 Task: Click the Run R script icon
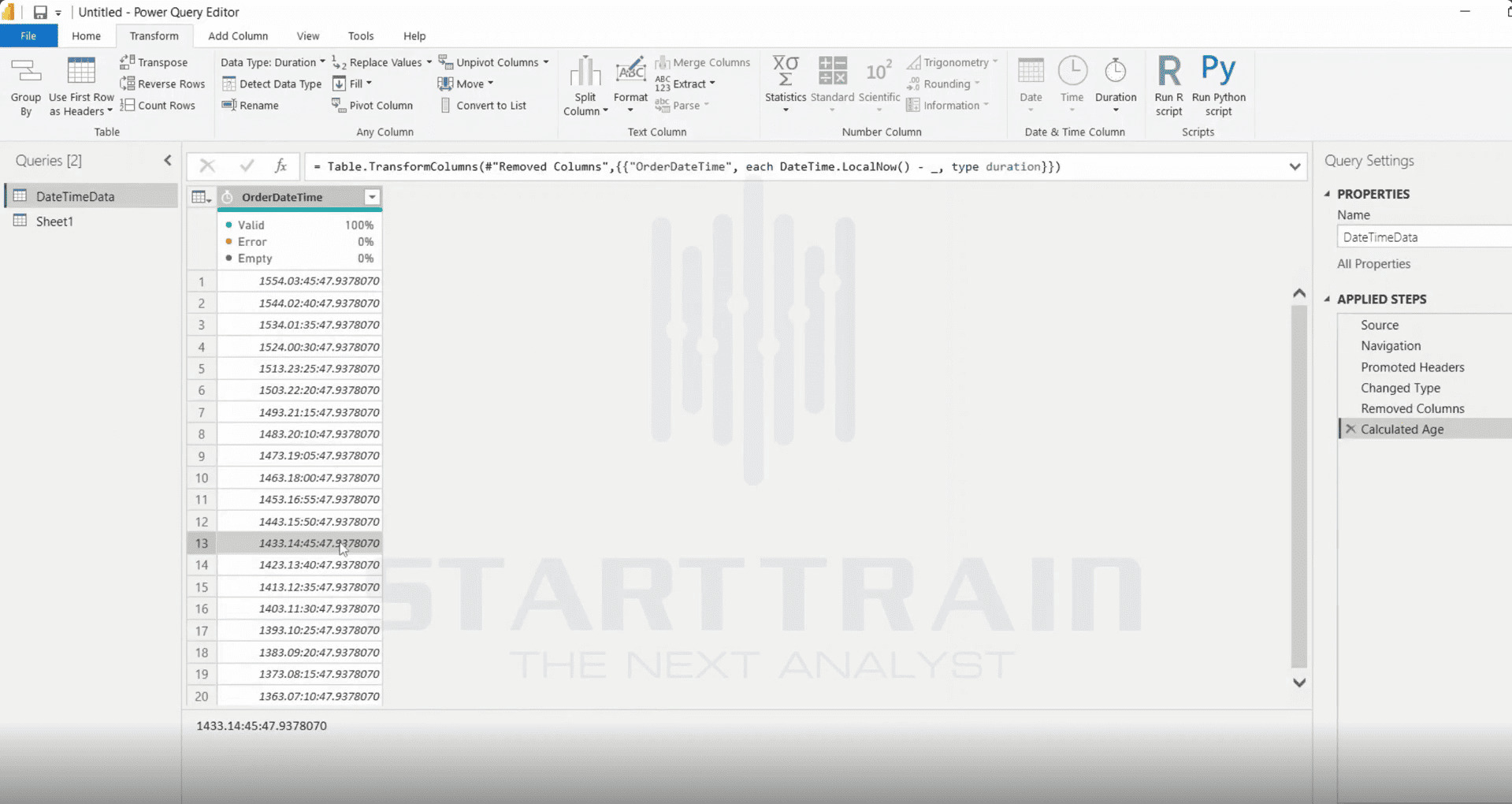click(x=1168, y=71)
